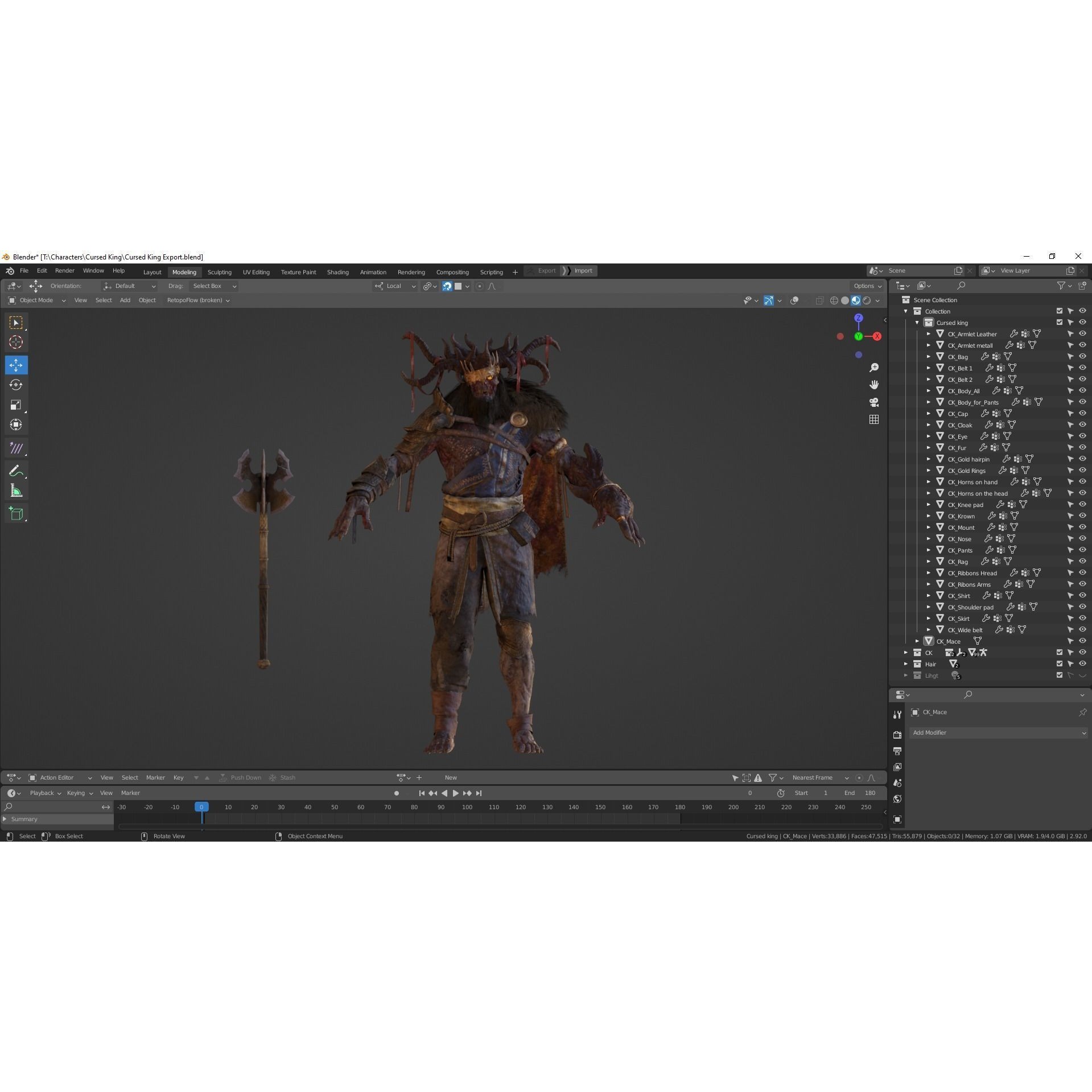Select the Move tool in the viewport toolbar
This screenshot has width=1092, height=1092.
click(x=16, y=365)
